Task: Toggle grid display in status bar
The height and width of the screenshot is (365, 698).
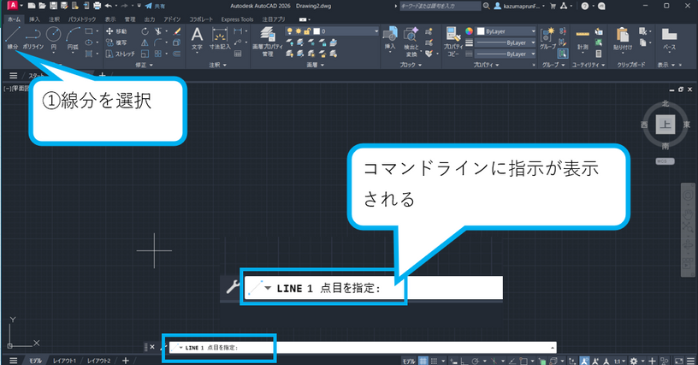Action: (423, 361)
